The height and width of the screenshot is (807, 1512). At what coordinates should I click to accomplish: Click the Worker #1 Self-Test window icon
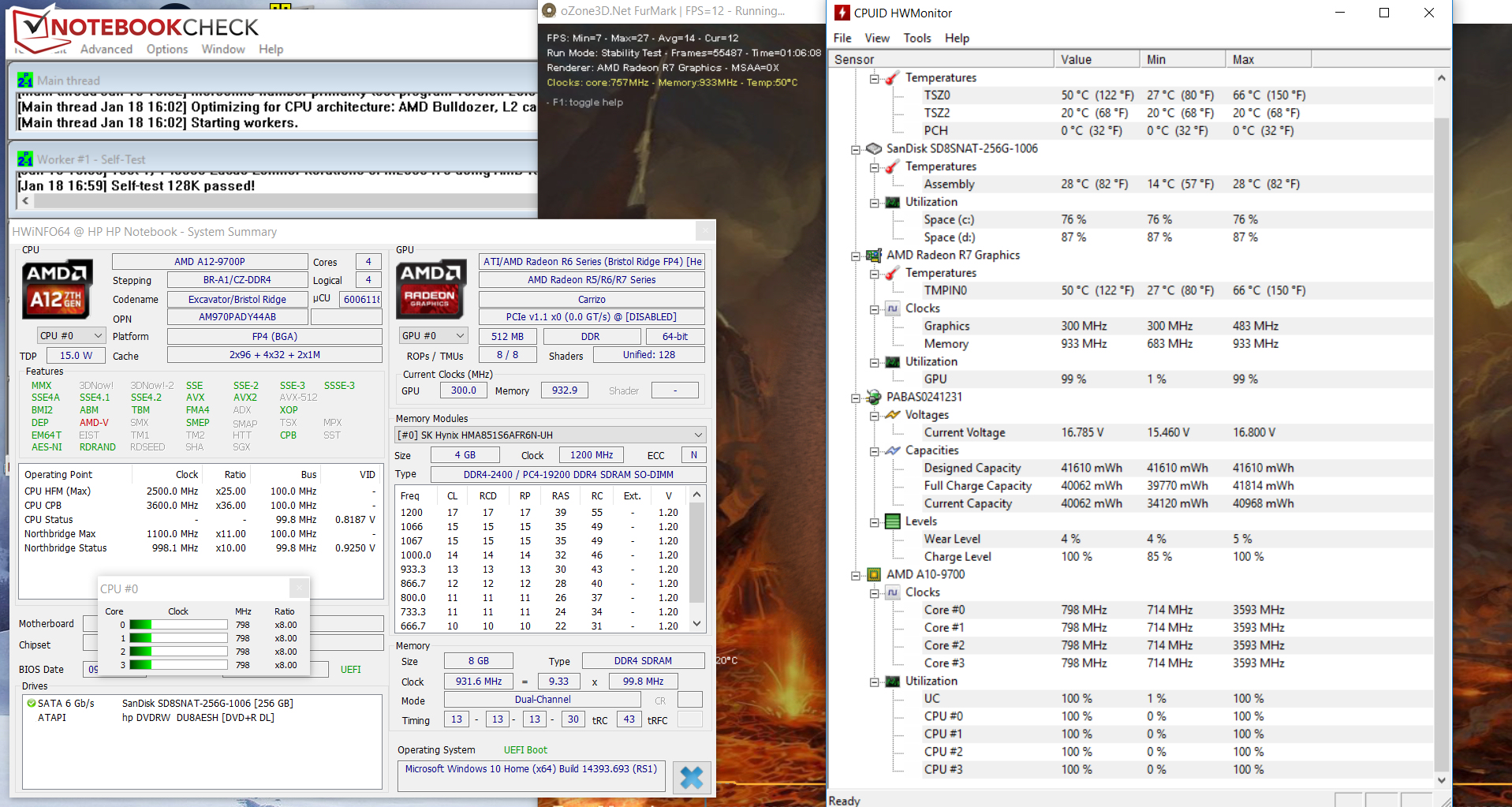(25, 159)
